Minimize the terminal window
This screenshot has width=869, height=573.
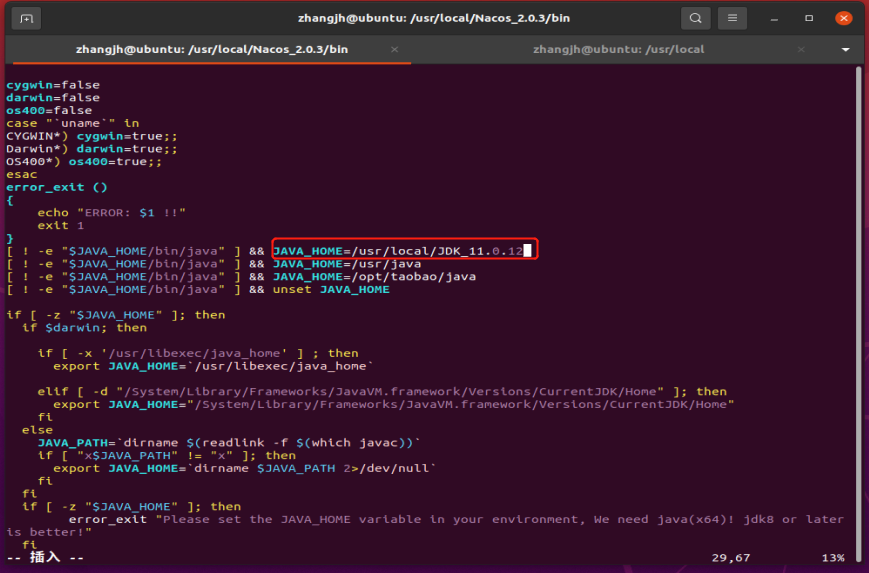click(x=774, y=19)
